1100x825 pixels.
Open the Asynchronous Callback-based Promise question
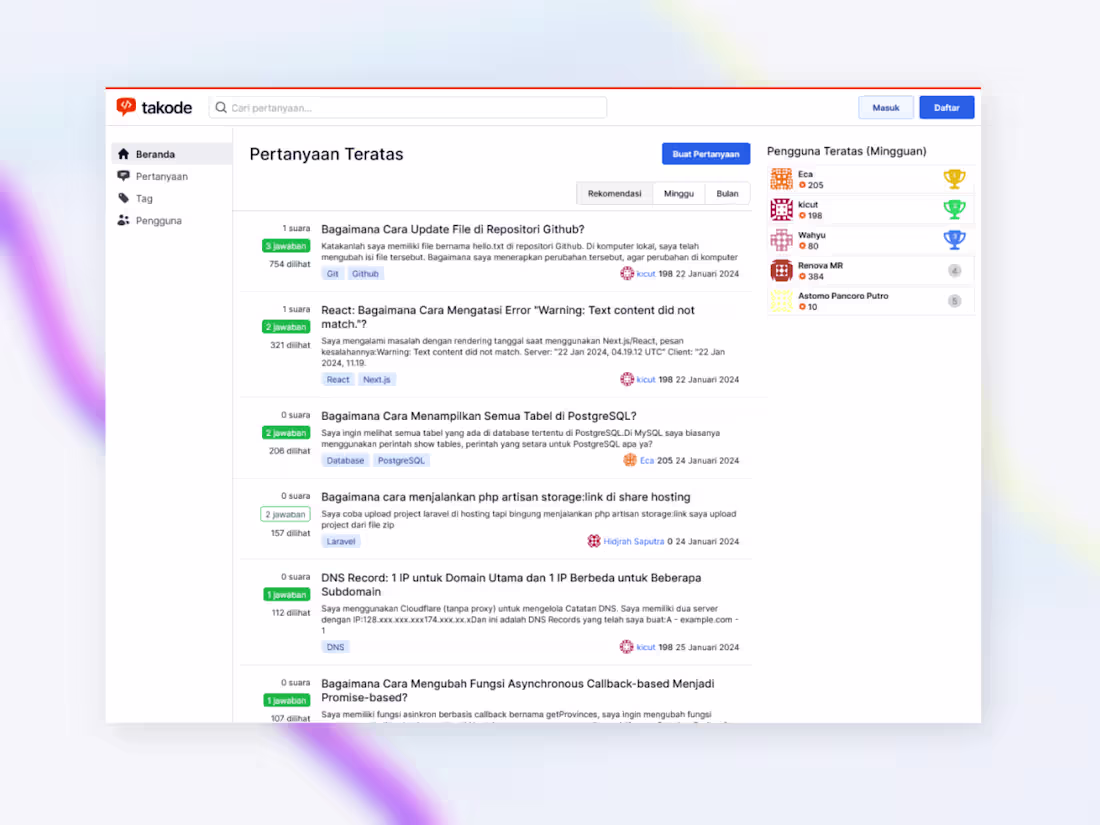pos(518,690)
